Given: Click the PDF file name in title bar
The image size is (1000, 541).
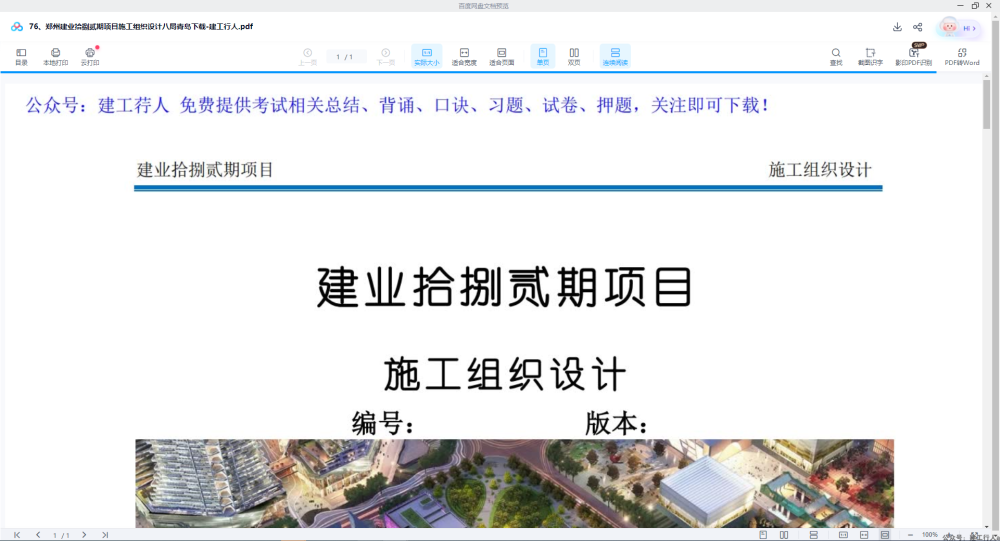Looking at the screenshot, I should 141,27.
